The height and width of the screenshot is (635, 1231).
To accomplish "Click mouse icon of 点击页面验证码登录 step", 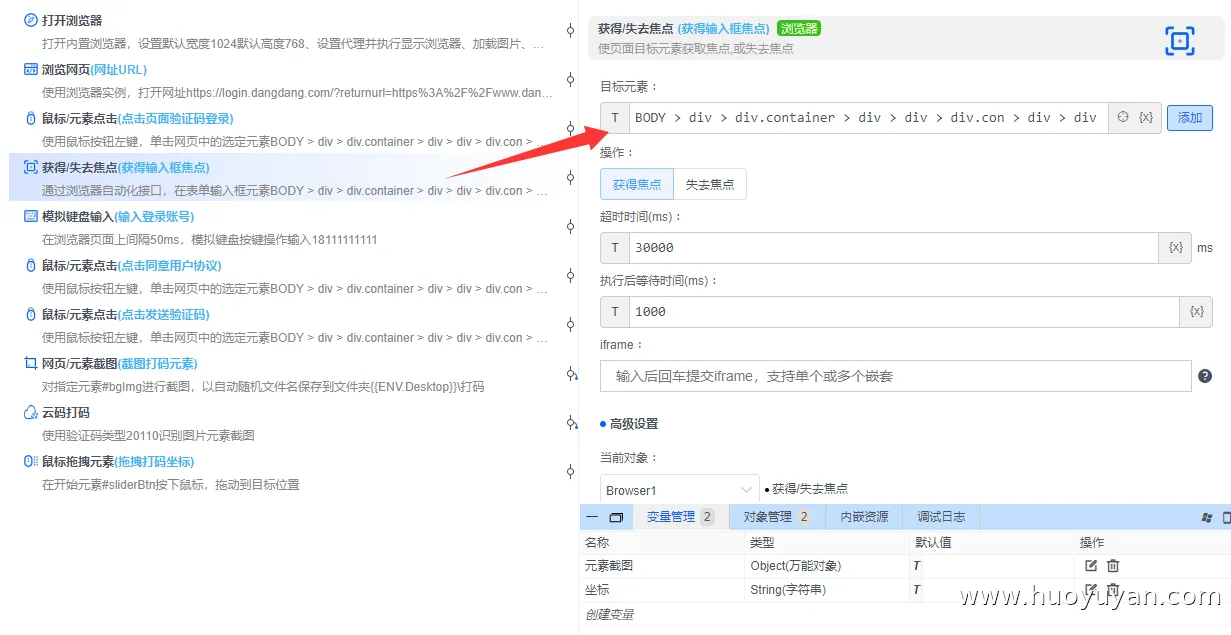I will [x=31, y=118].
